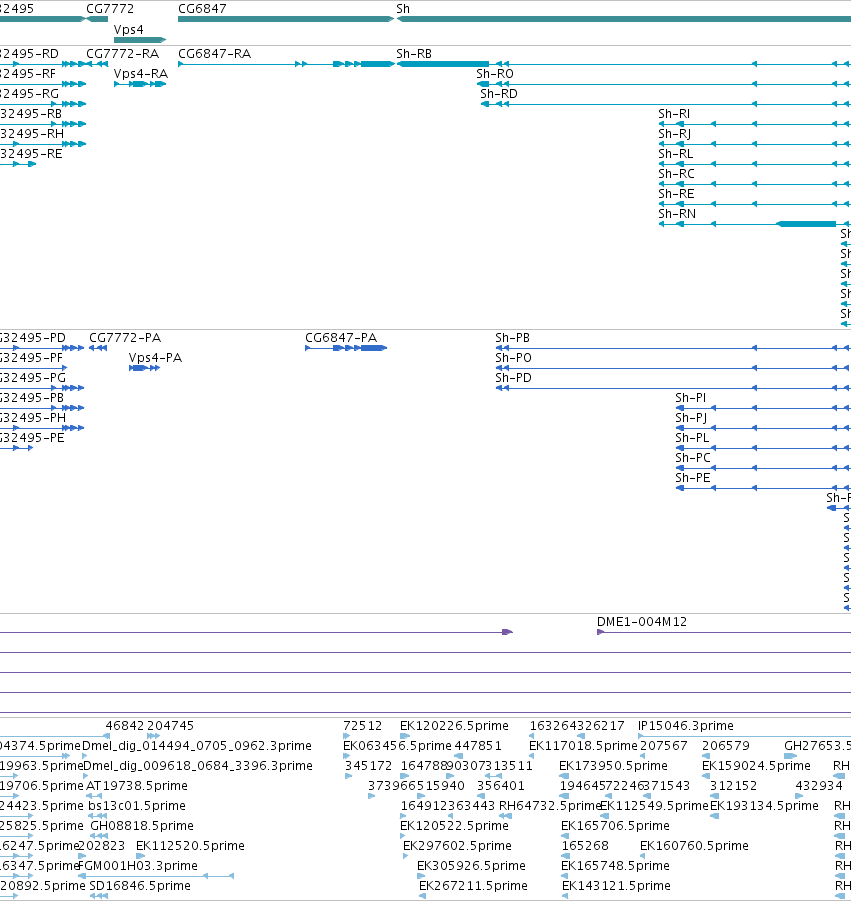The image size is (851, 901).
Task: Click the Vps4 gene label
Action: point(129,29)
